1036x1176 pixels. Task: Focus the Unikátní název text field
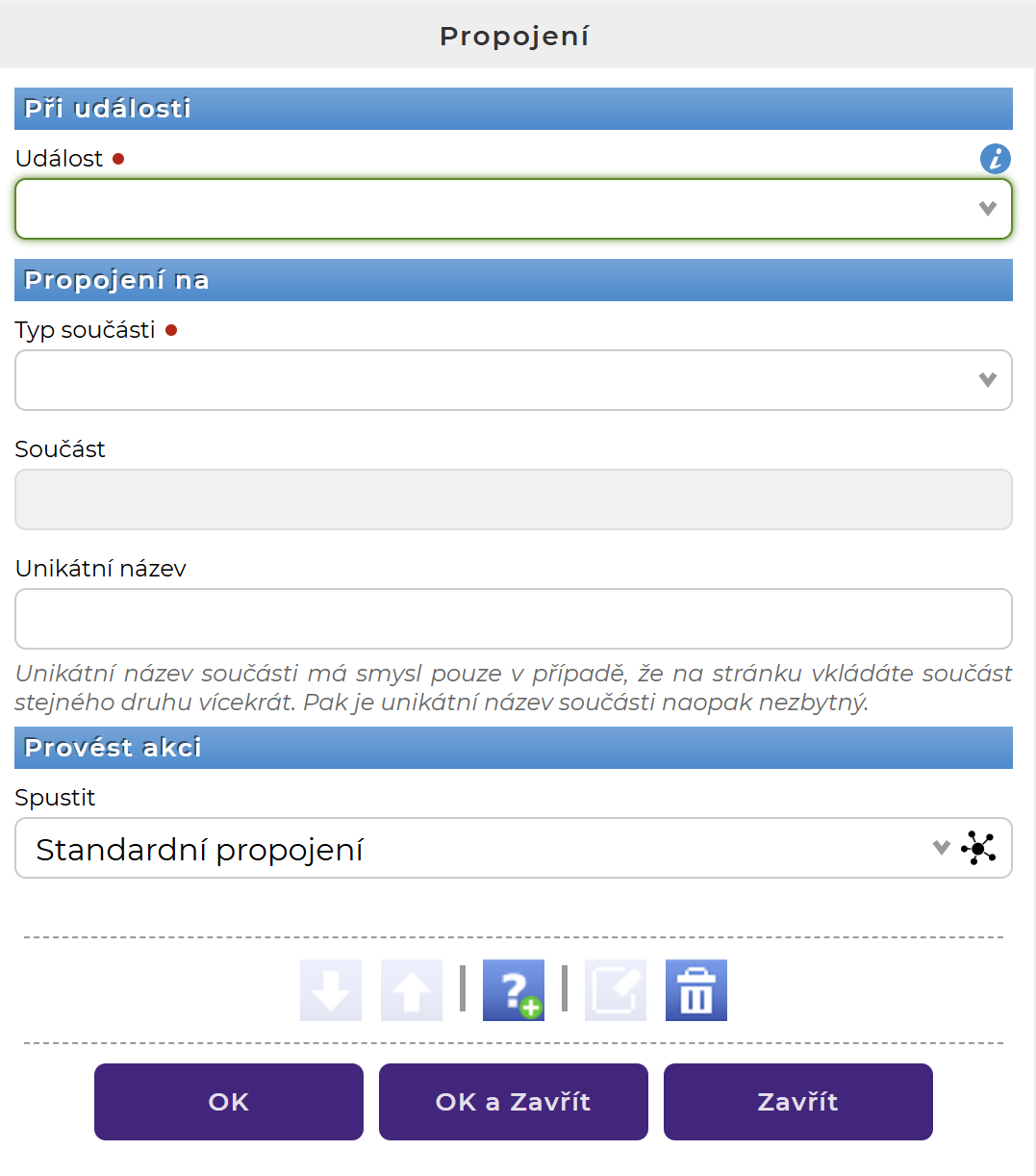tap(513, 619)
